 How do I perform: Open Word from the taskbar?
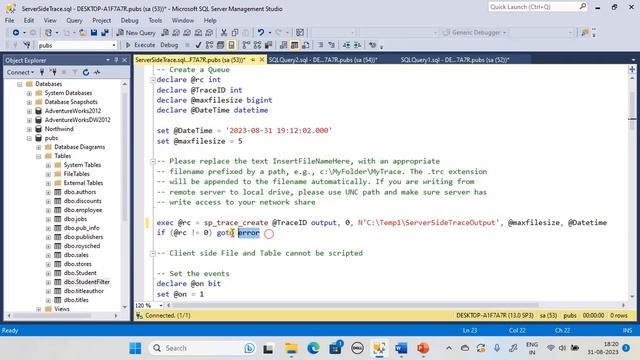click(x=401, y=348)
